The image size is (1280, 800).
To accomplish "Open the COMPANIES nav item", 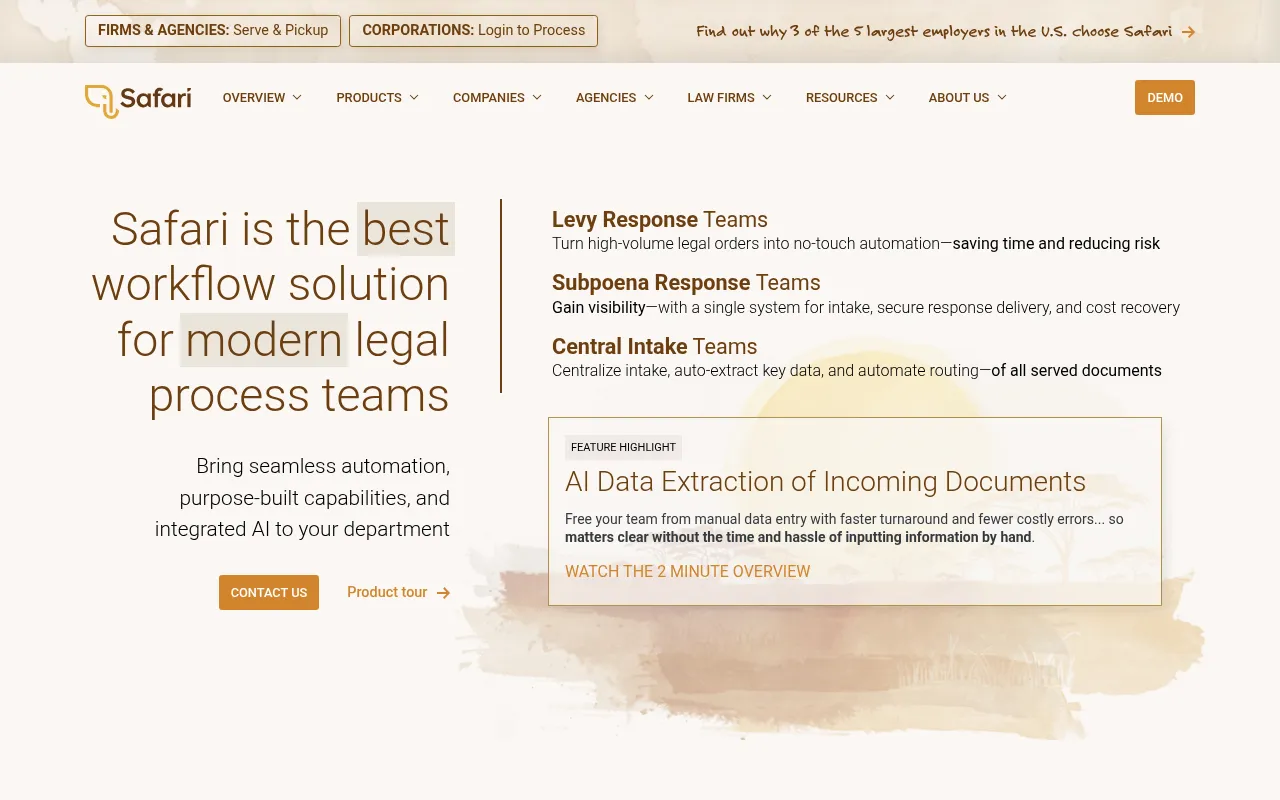I will click(x=489, y=98).
